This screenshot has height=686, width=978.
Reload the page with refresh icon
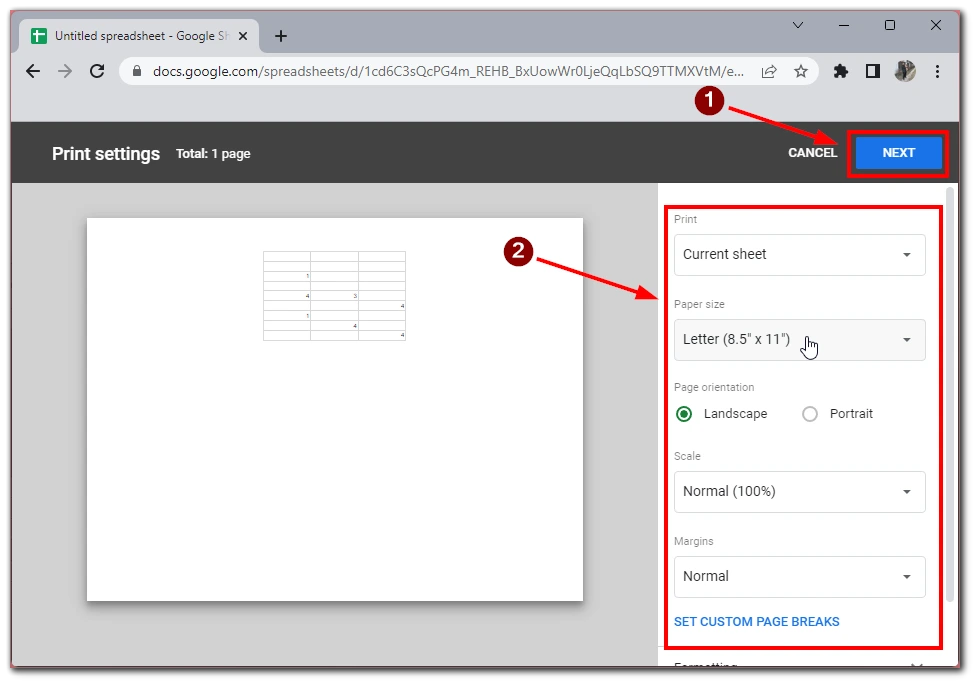97,71
